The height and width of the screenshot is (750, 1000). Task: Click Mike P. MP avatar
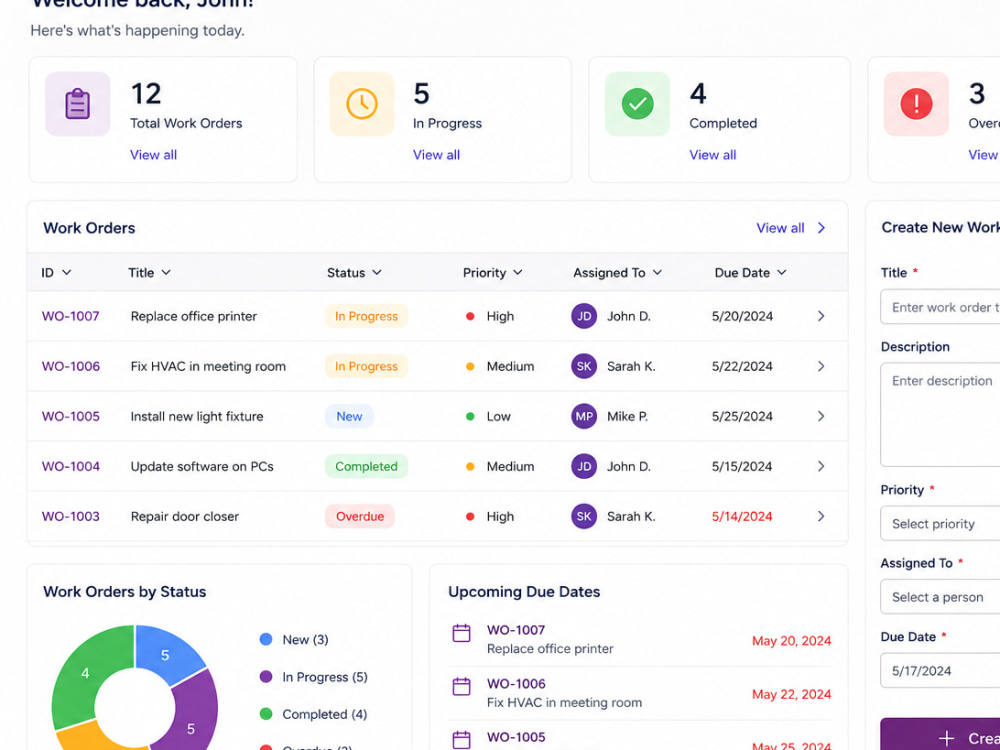point(584,416)
